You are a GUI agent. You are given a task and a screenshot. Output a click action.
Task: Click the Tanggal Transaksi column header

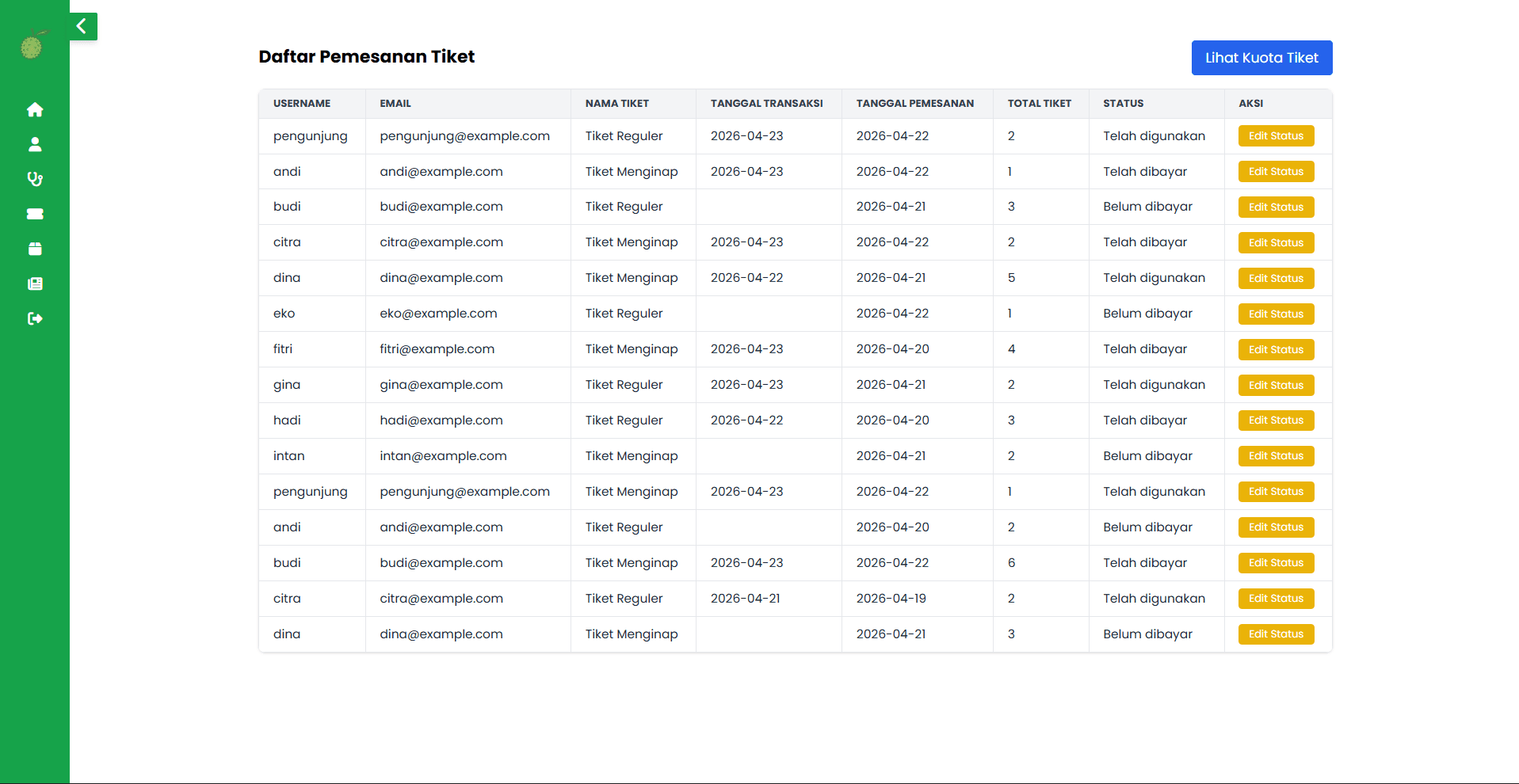coord(766,104)
